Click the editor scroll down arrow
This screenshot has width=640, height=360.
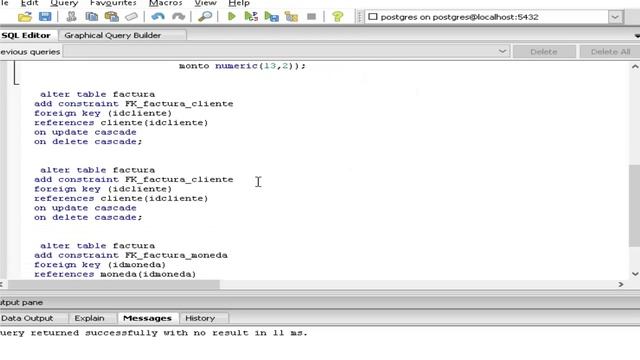point(635,274)
